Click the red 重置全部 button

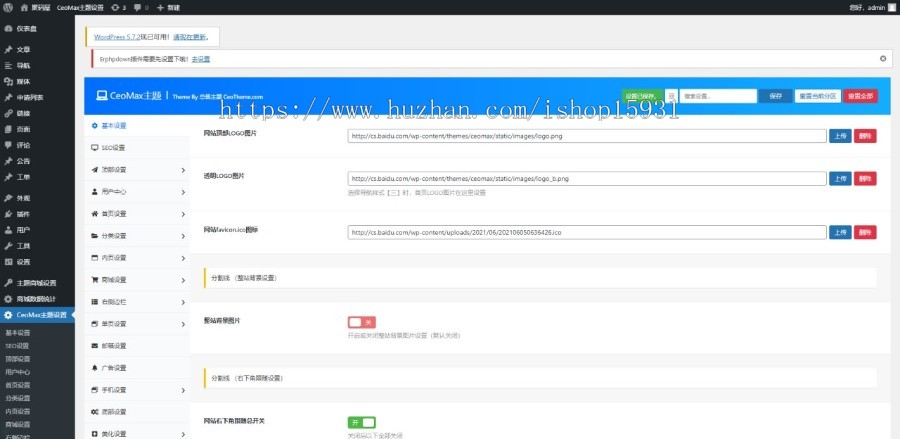(x=860, y=96)
